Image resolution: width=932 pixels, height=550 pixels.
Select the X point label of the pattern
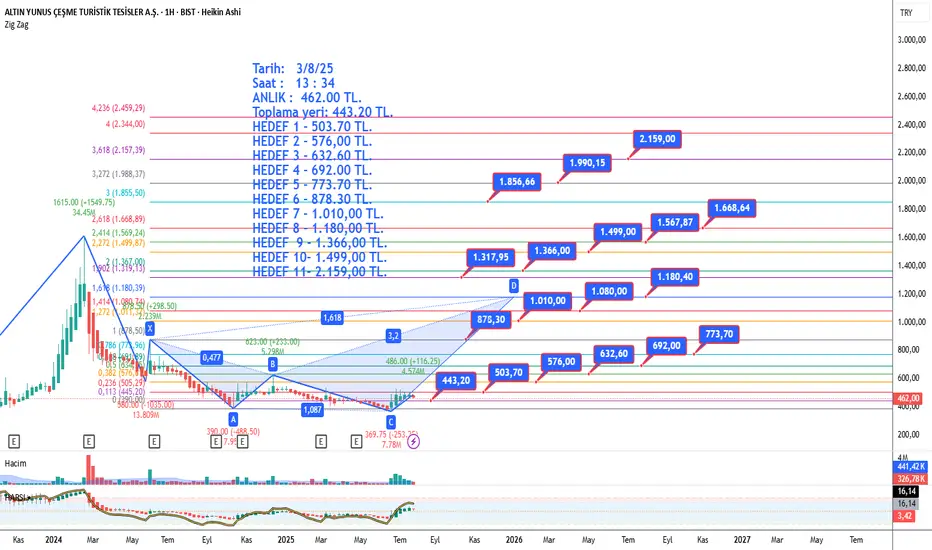(150, 328)
